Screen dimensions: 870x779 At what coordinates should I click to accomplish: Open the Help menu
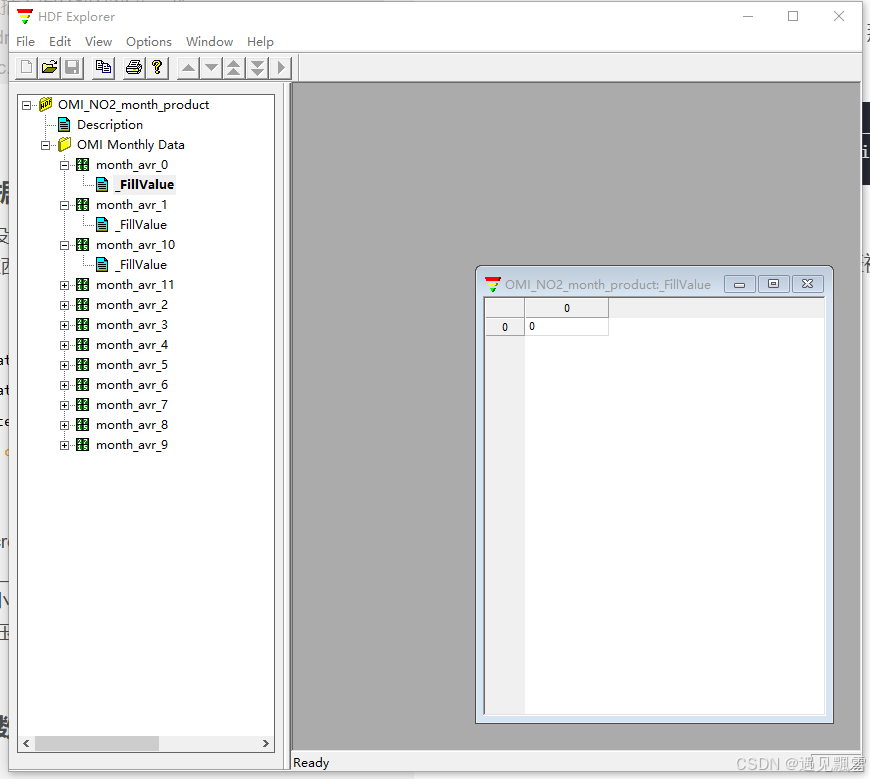pyautogui.click(x=260, y=42)
